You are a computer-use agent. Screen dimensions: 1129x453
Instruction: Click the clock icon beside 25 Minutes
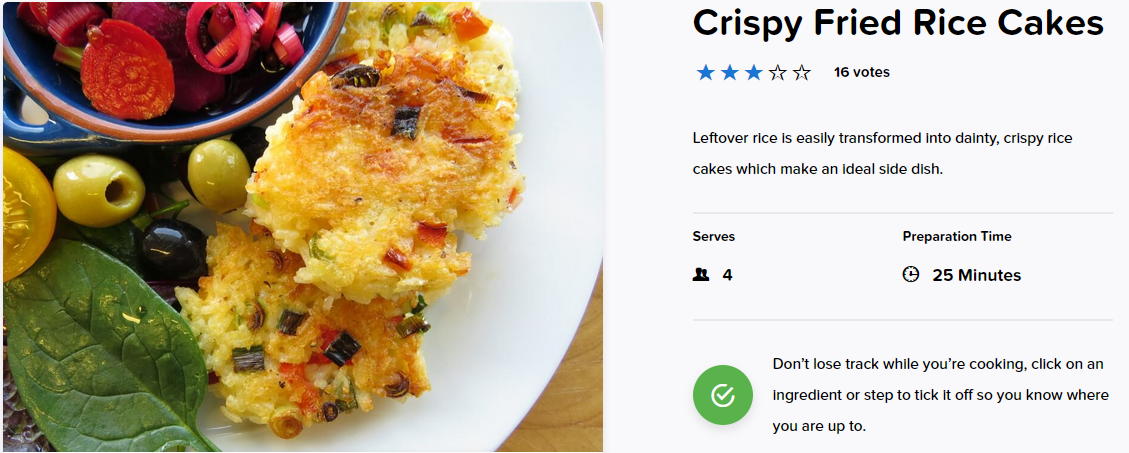click(910, 274)
